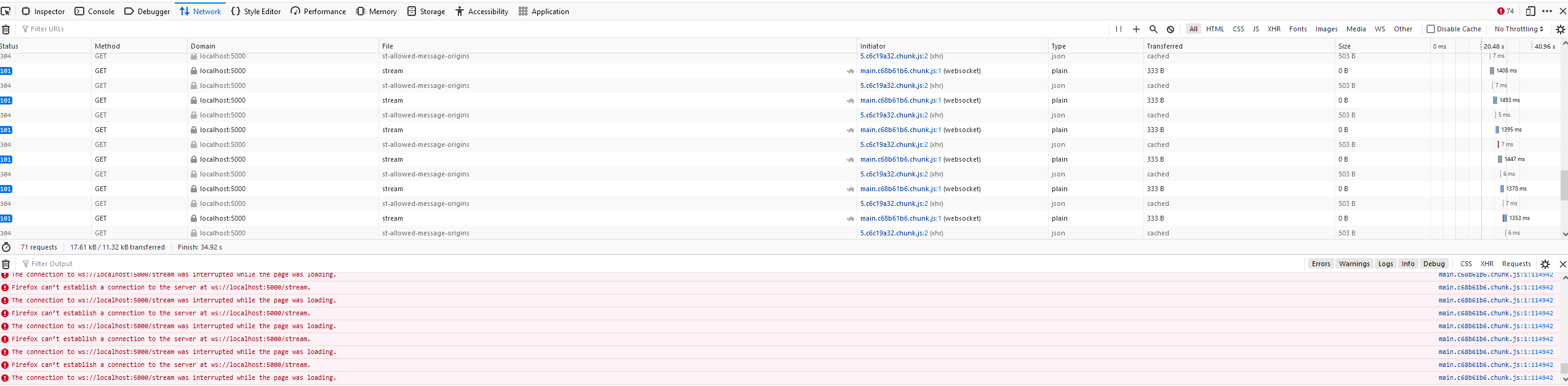Pause network recording
This screenshot has width=1568, height=386.
click(x=1119, y=29)
